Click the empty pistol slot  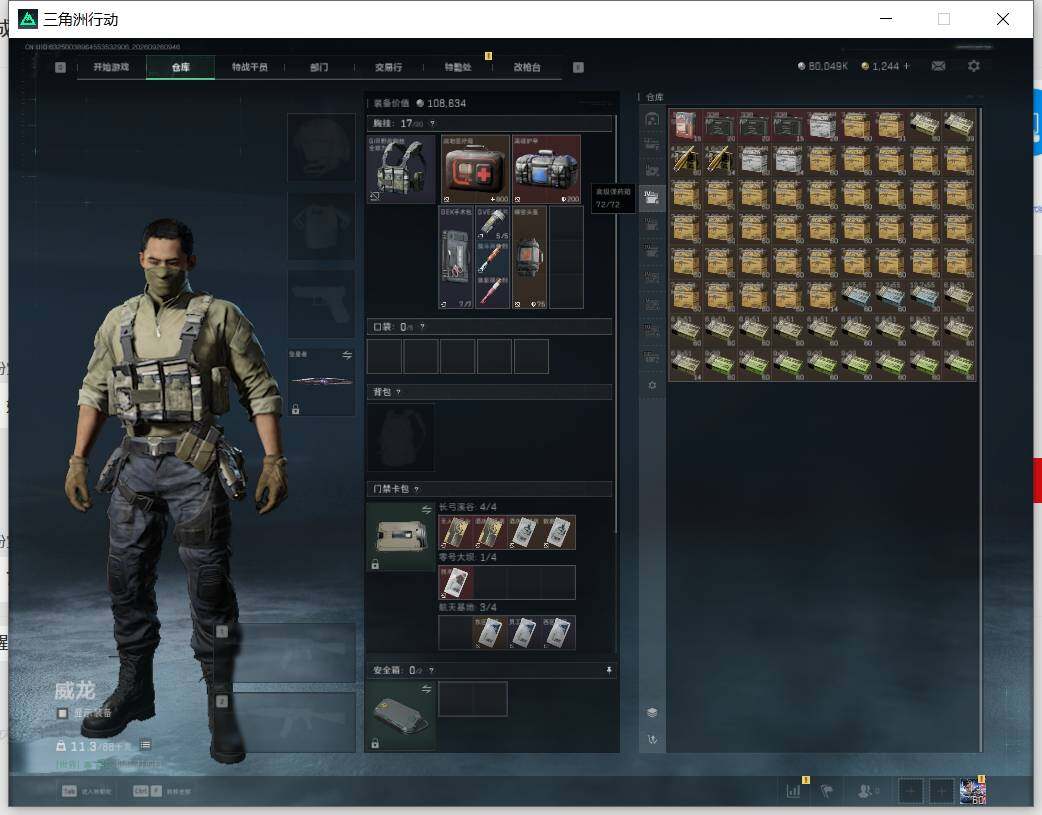coord(321,304)
